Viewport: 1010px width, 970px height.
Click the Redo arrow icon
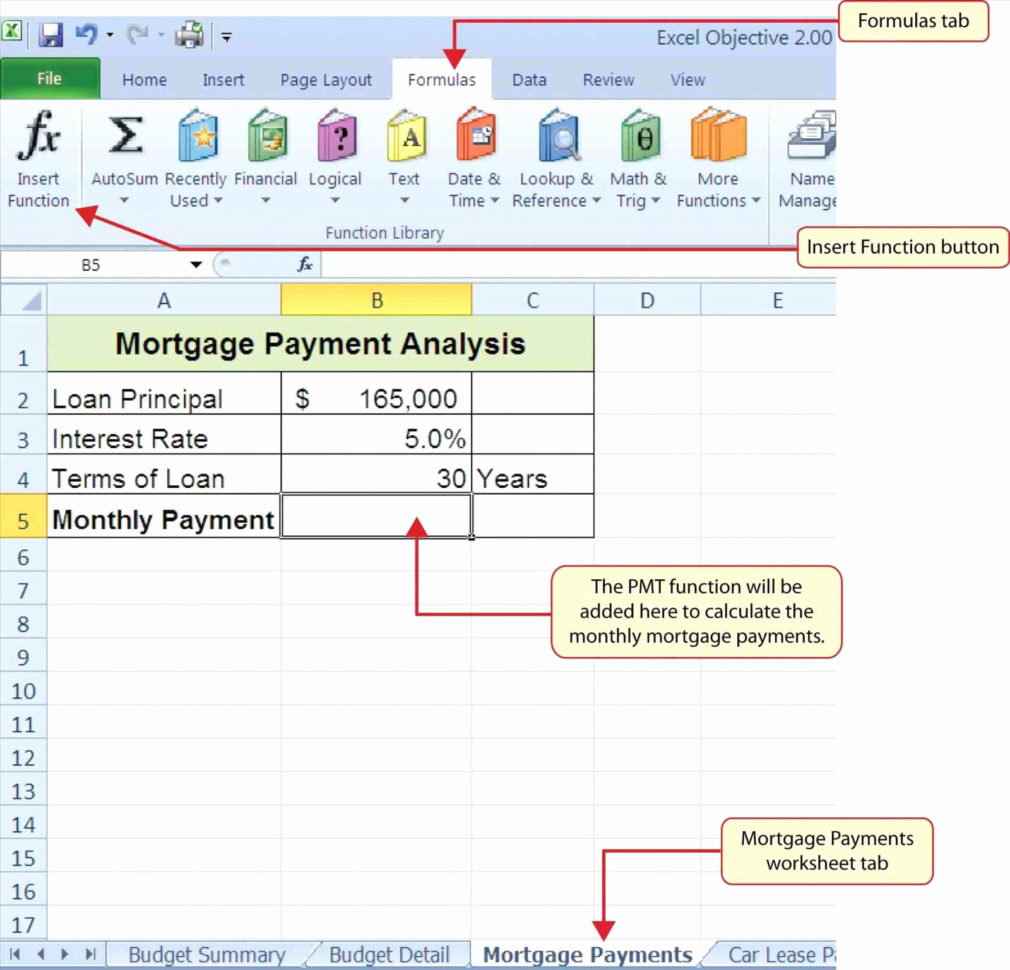[137, 34]
